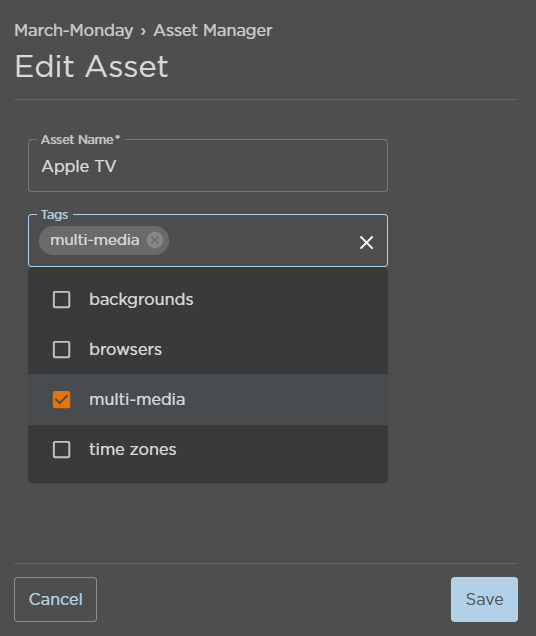Check the backgrounds checkbox
This screenshot has width=536, height=636.
click(61, 300)
